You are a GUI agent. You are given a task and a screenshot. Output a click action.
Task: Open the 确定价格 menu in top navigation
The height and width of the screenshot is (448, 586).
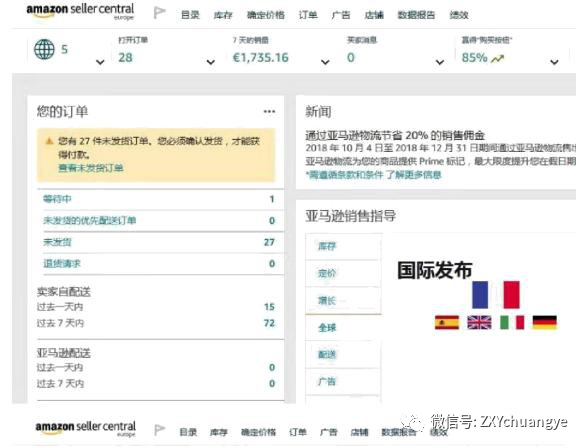coord(266,15)
